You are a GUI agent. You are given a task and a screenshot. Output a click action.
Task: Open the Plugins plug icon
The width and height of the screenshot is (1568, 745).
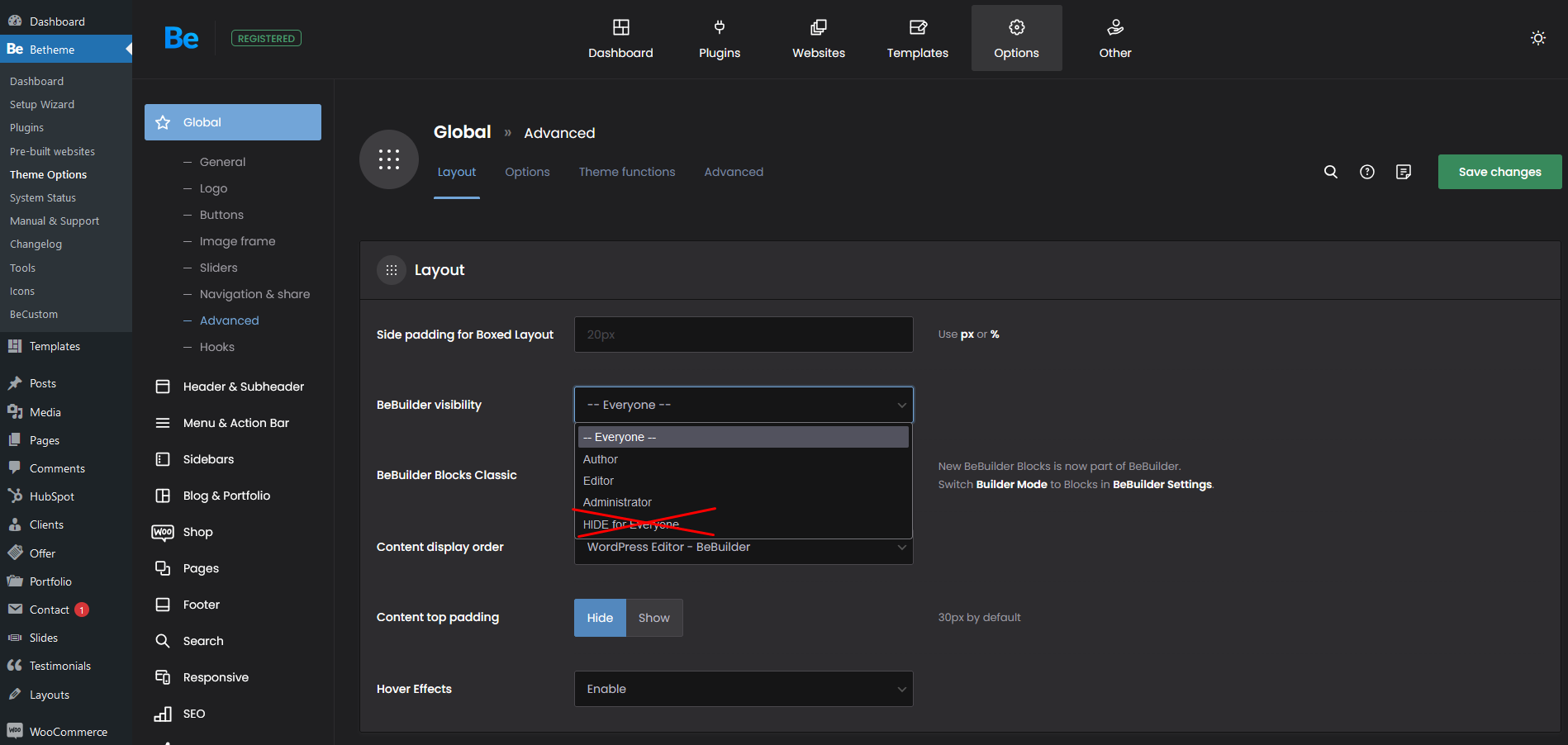720,27
